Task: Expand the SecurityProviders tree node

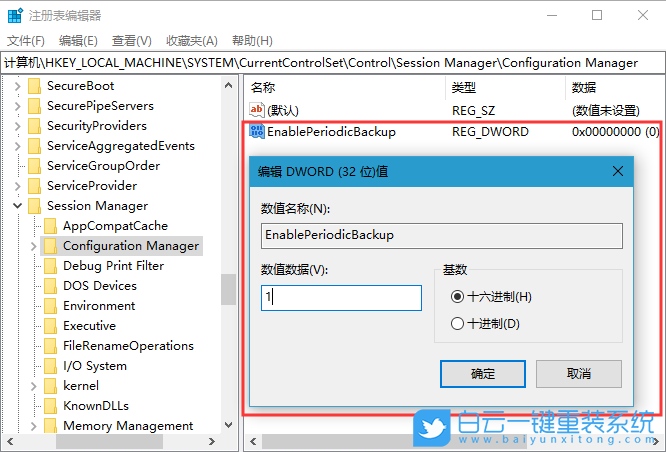Action: 17,126
